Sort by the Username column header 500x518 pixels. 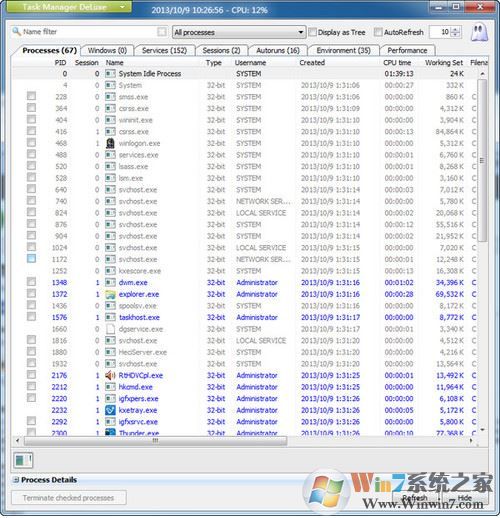(250, 63)
